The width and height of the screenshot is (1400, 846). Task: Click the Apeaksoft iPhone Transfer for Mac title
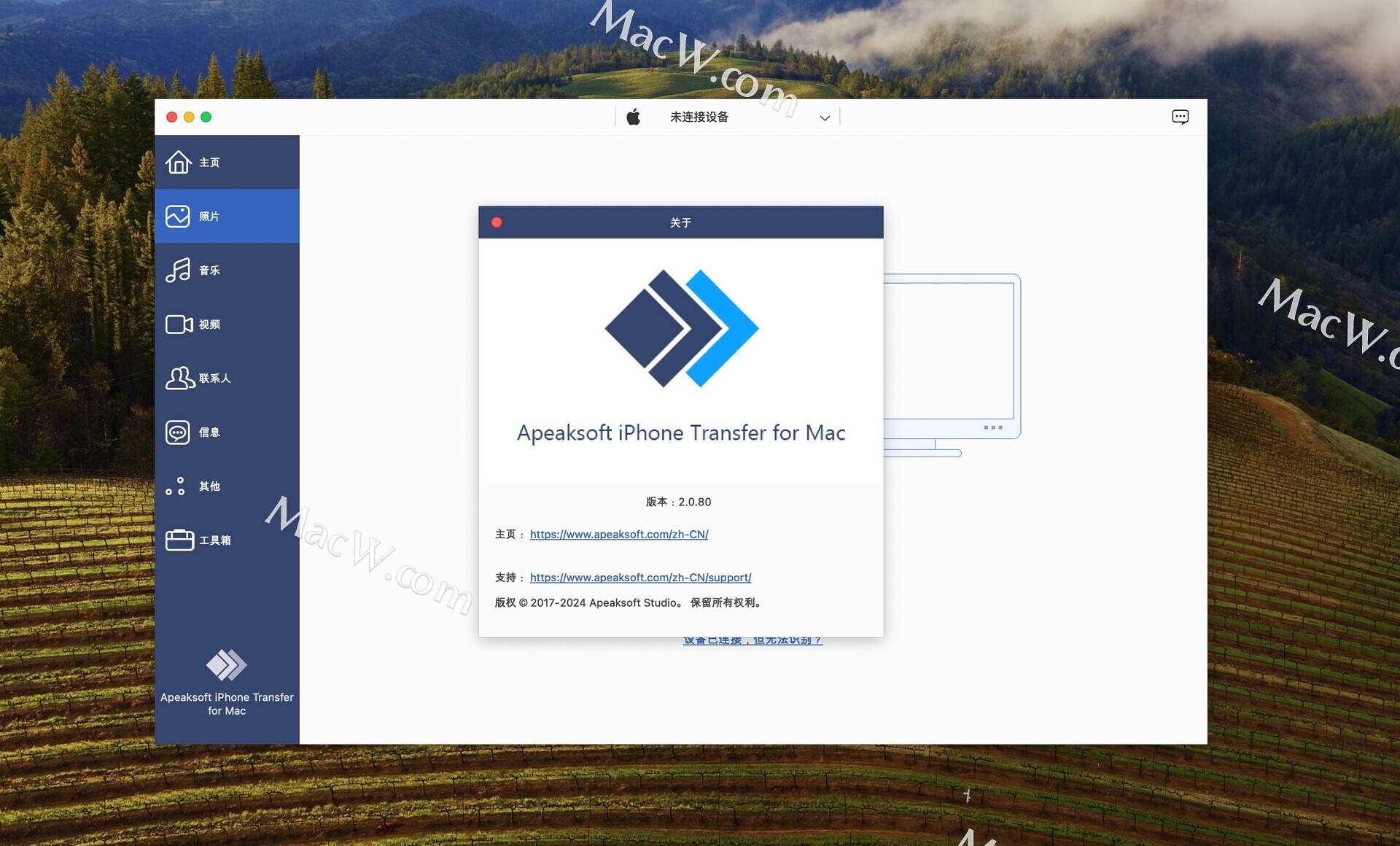click(x=681, y=432)
